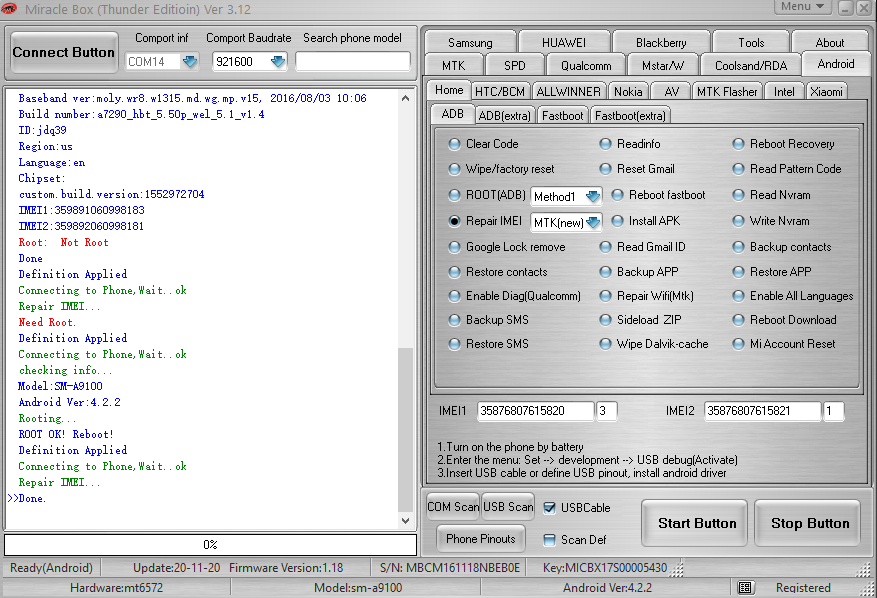Open the Coolsand/RDA tab
The height and width of the screenshot is (598, 877).
(x=751, y=65)
